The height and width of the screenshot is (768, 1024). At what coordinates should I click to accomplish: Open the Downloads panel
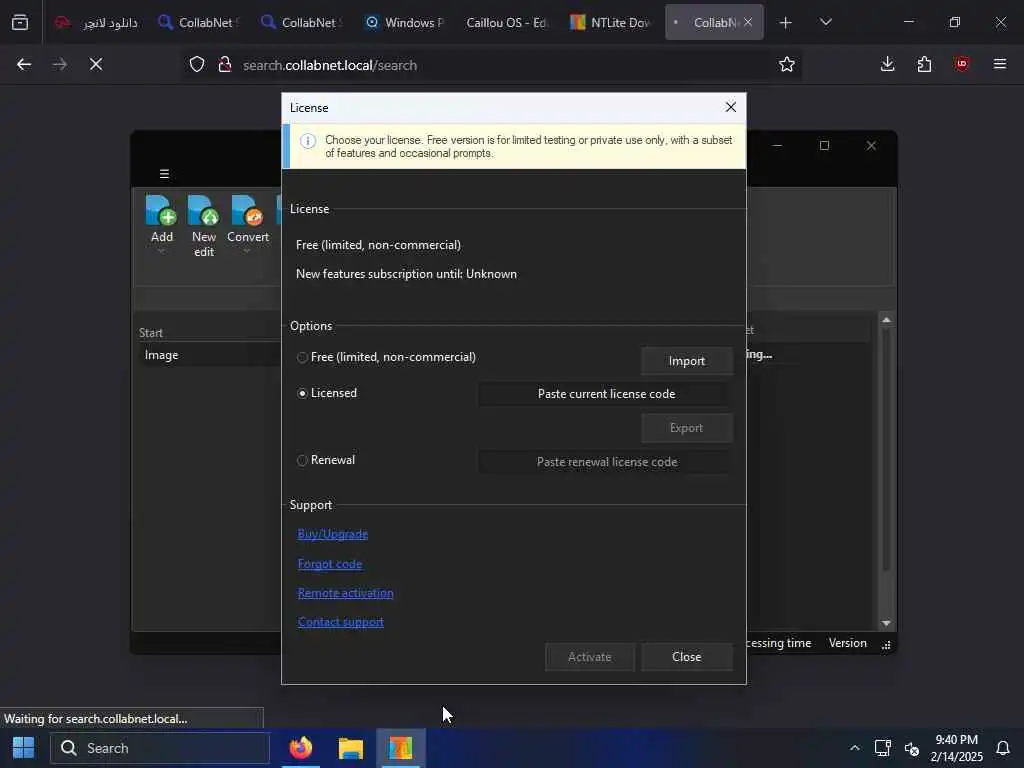coord(888,64)
